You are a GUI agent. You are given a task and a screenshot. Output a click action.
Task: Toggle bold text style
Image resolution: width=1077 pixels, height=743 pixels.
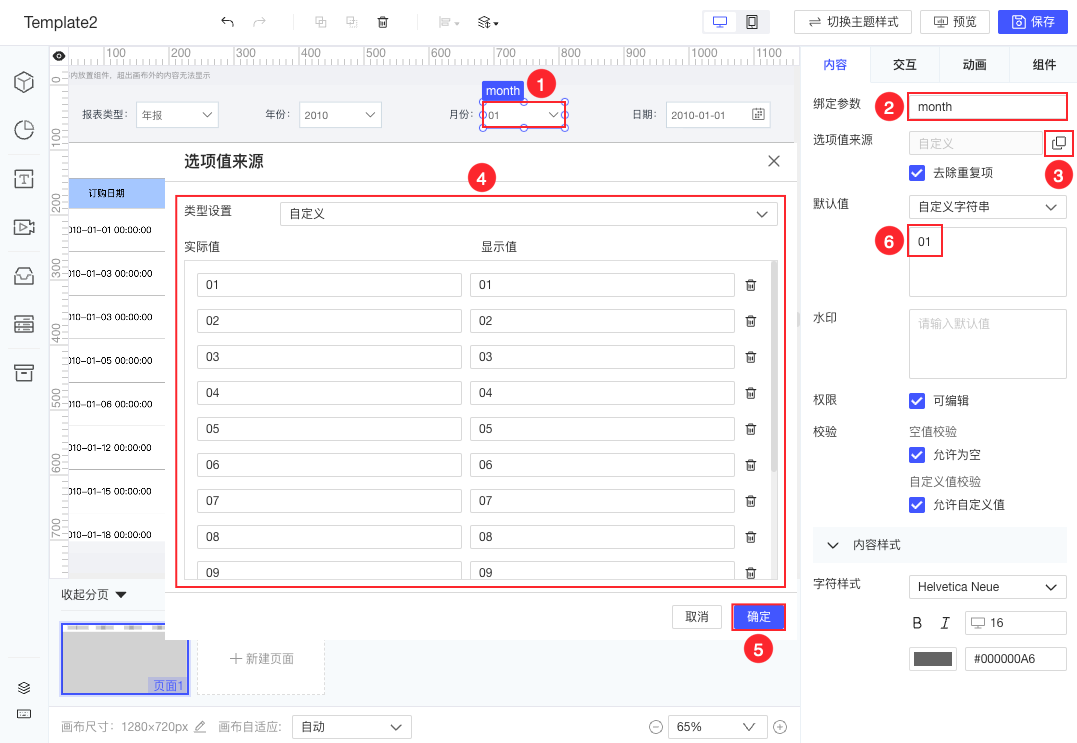point(917,623)
